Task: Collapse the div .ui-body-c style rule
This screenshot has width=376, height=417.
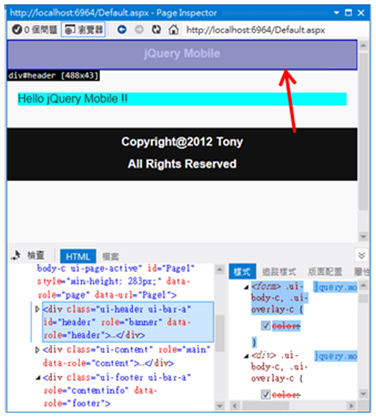Action: [246, 356]
